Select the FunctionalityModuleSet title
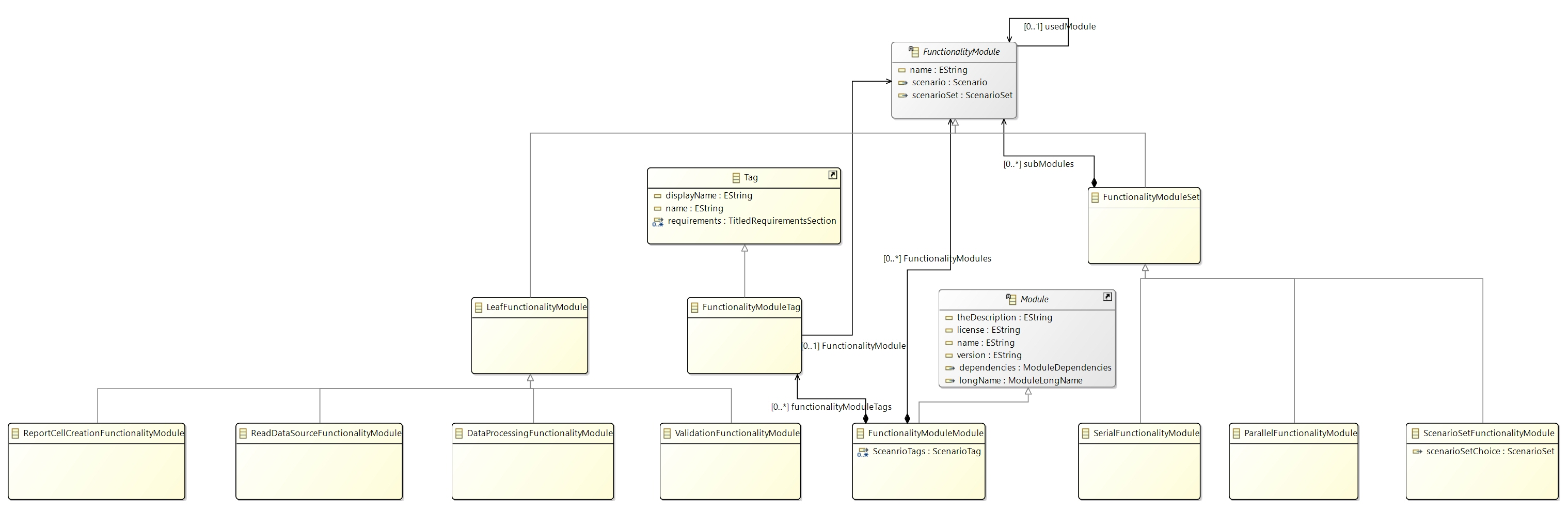This screenshot has width=1568, height=509. [1151, 197]
